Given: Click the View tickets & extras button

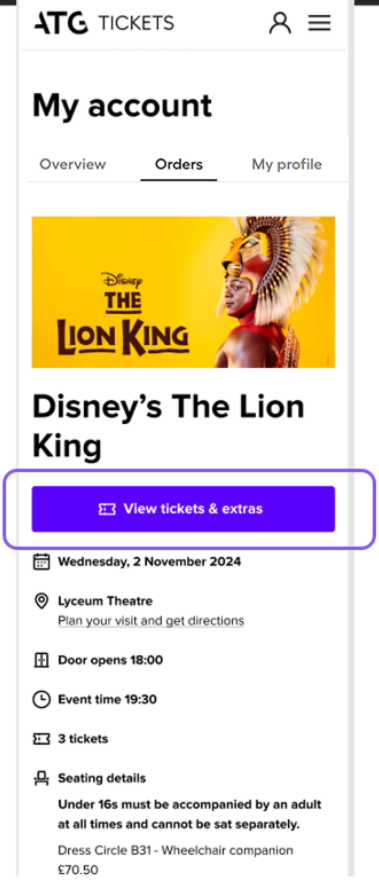Looking at the screenshot, I should 183,509.
